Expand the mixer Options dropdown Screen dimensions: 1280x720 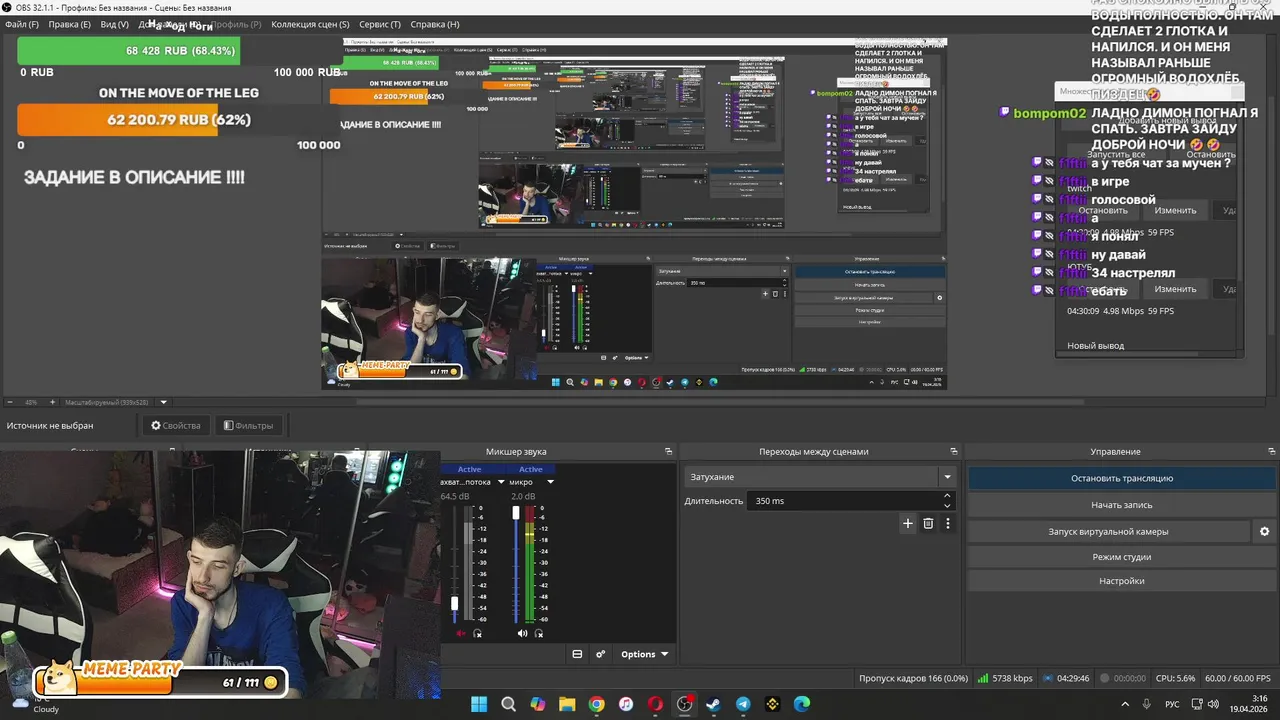[644, 654]
